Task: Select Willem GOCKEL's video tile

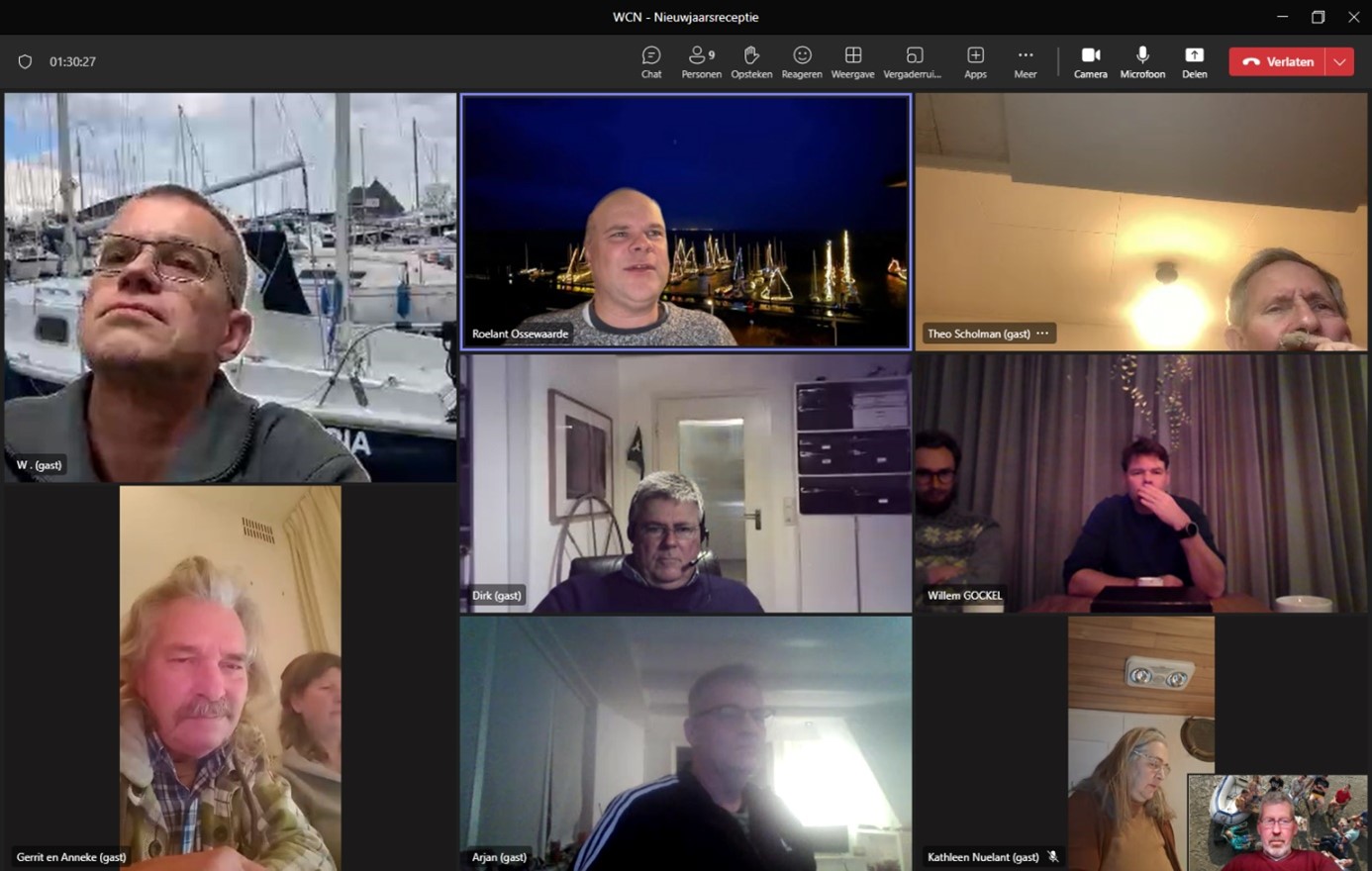Action: pos(1140,483)
